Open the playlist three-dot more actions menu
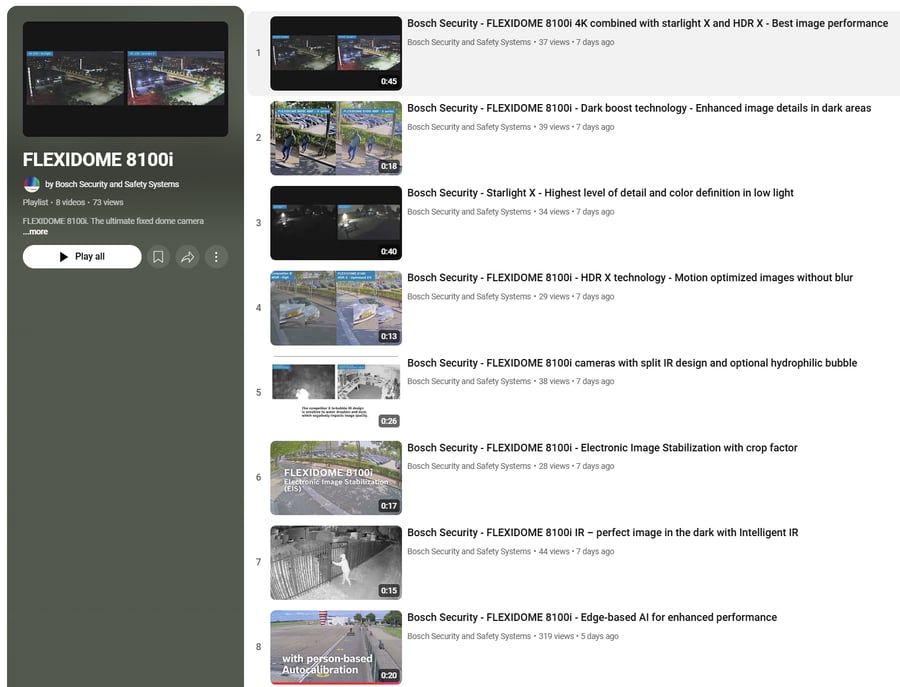 pyautogui.click(x=216, y=257)
